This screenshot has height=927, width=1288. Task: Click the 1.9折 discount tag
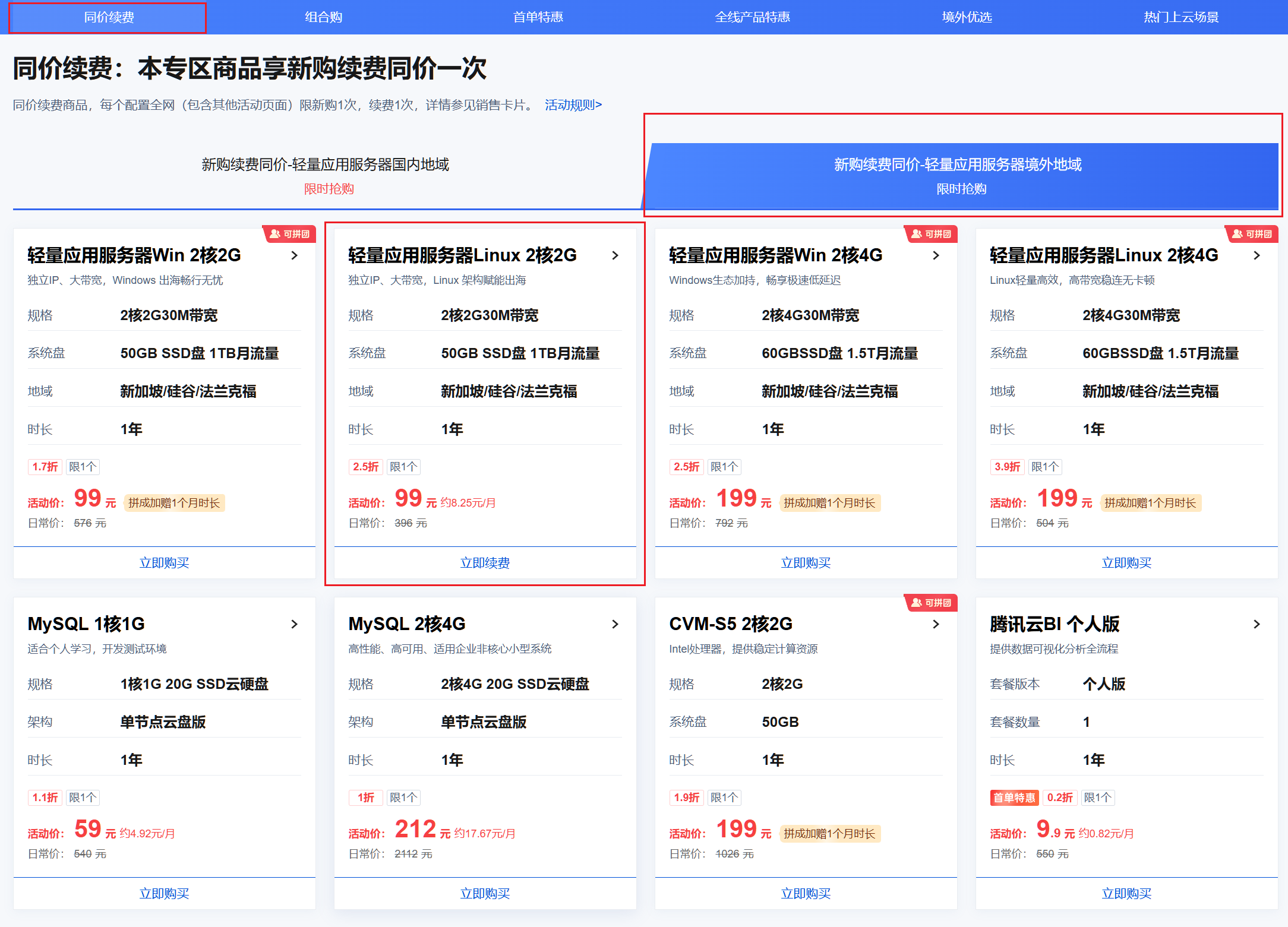tap(687, 798)
